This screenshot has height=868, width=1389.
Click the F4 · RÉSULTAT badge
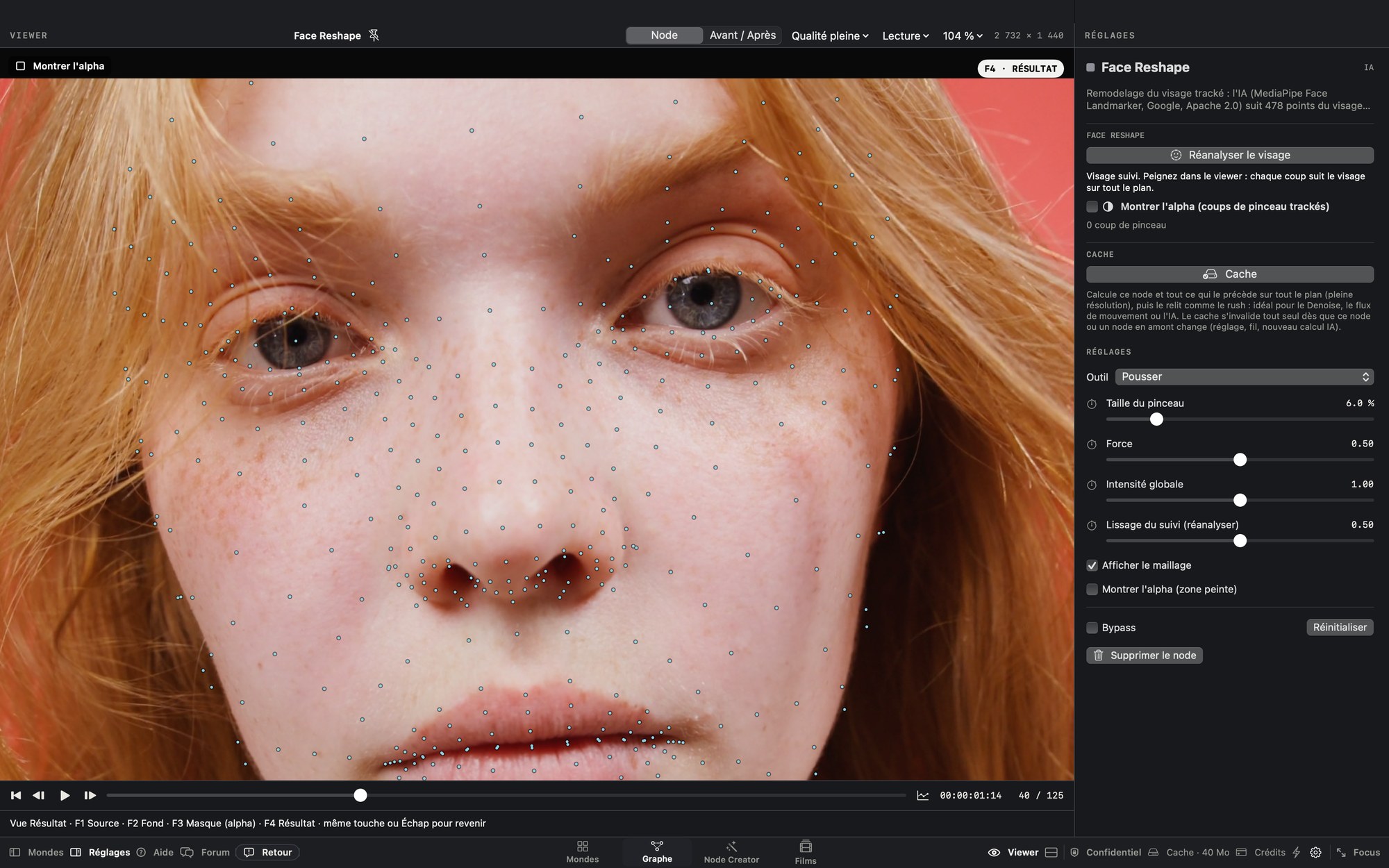tap(1020, 69)
